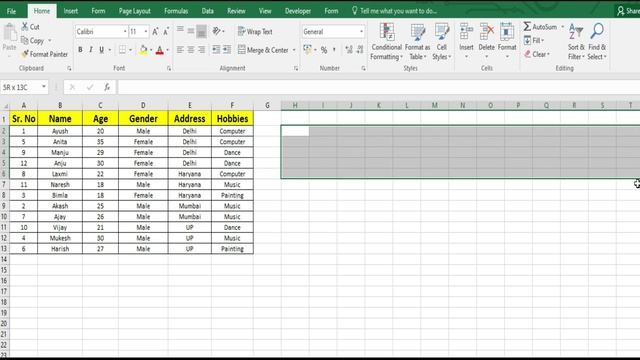Image resolution: width=640 pixels, height=360 pixels.
Task: Apply the red Font Color A
Action: click(160, 50)
